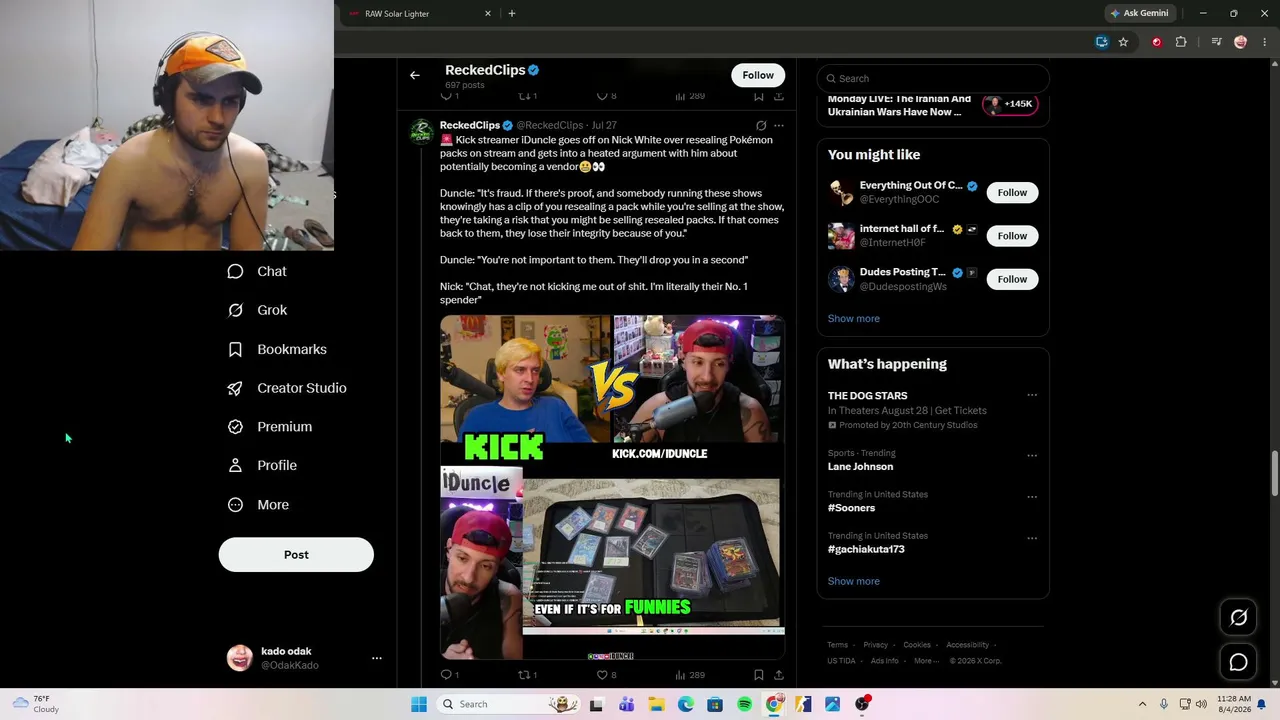This screenshot has height=720, width=1280.
Task: Click the Ask Gemini button
Action: (x=1139, y=14)
